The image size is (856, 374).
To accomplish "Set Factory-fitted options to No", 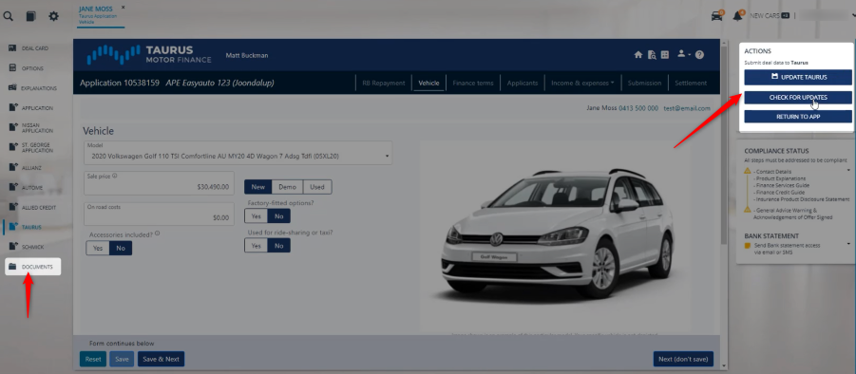I will click(279, 216).
